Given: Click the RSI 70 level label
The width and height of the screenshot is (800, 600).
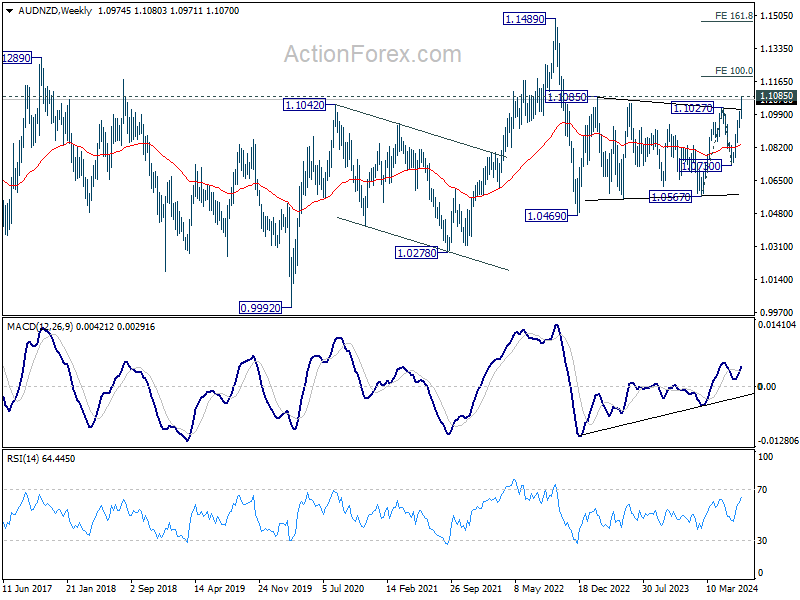Looking at the screenshot, I should coord(762,490).
